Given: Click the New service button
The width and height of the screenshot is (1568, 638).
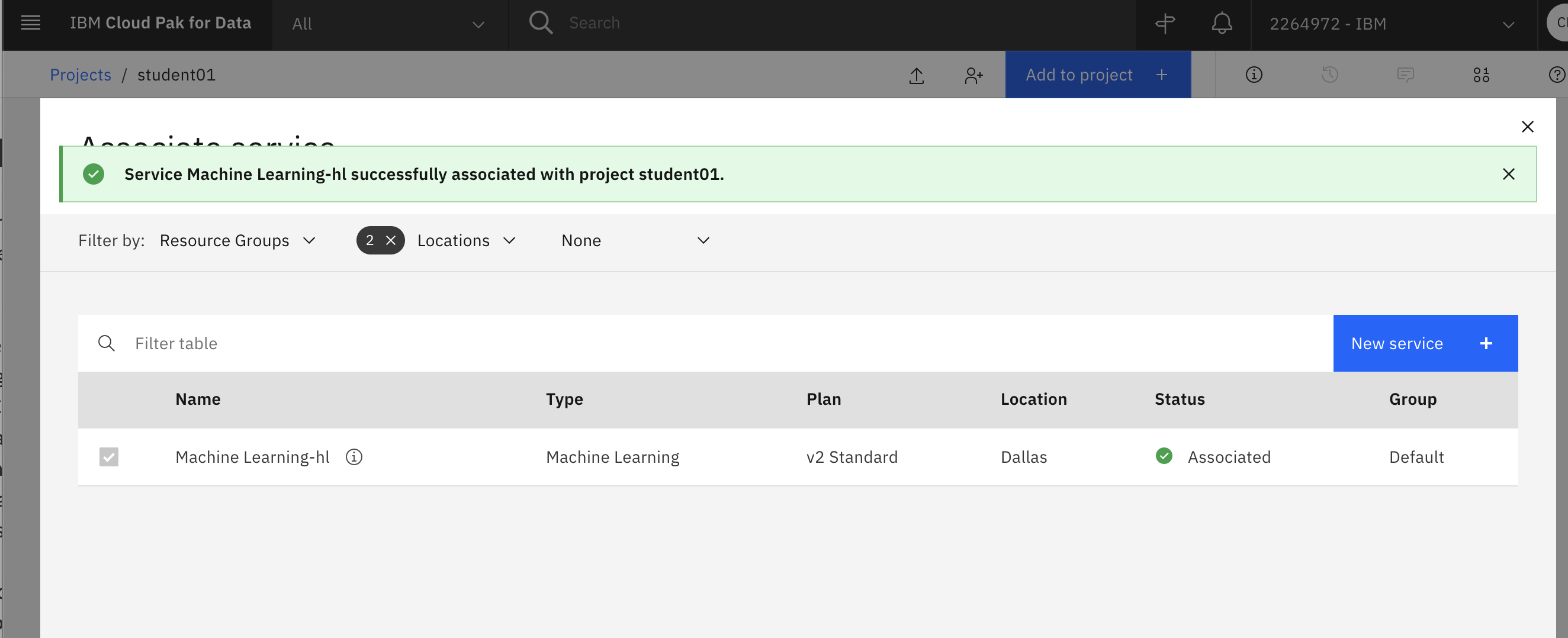Looking at the screenshot, I should pos(1425,343).
